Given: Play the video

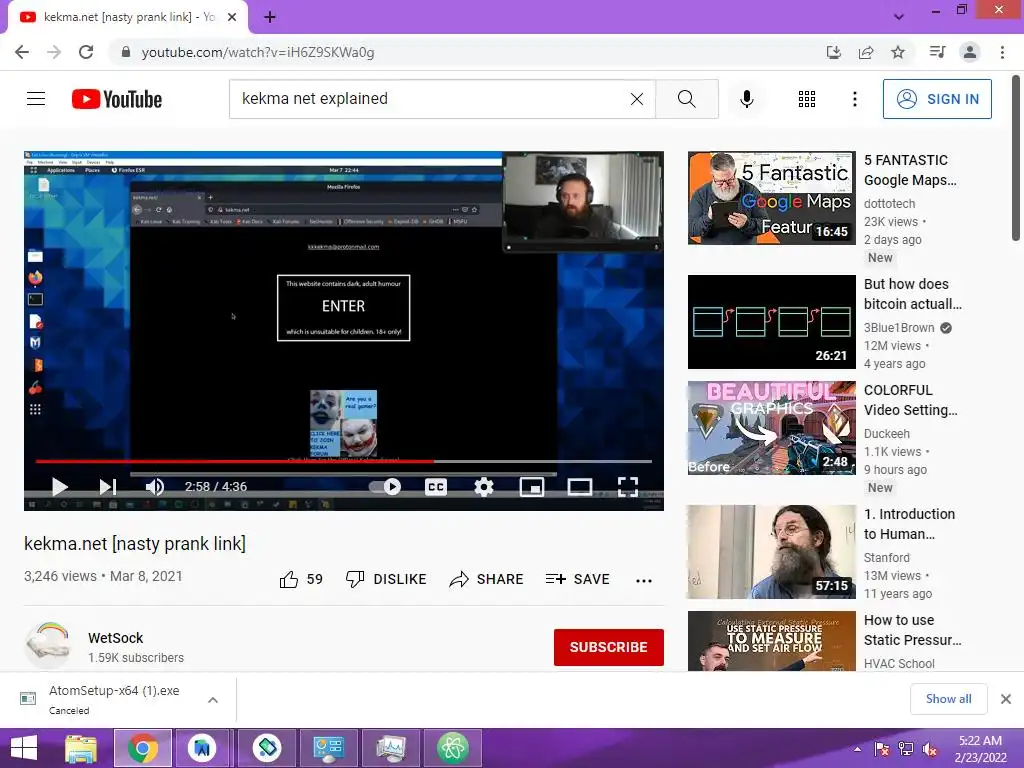Looking at the screenshot, I should point(59,487).
